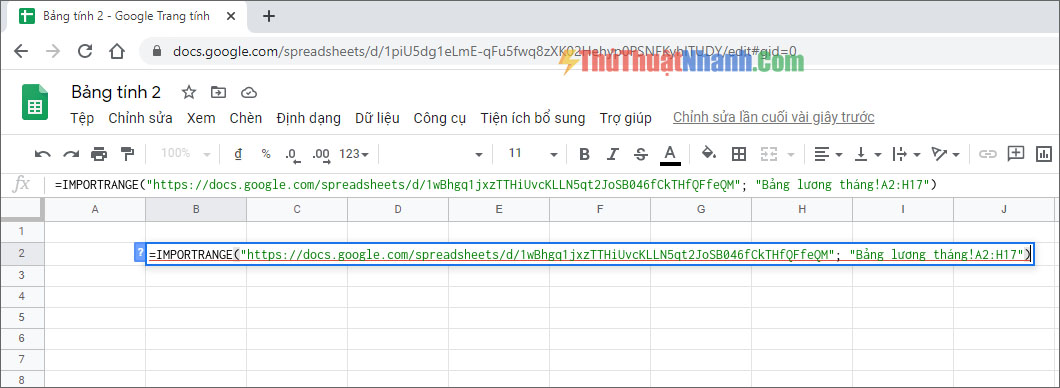Open the Định dạng menu
1060x388 pixels.
click(x=308, y=118)
